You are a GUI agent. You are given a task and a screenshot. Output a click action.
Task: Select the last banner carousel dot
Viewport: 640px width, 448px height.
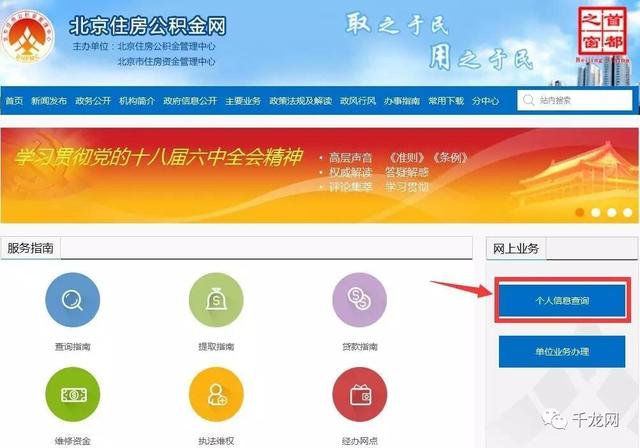[627, 212]
